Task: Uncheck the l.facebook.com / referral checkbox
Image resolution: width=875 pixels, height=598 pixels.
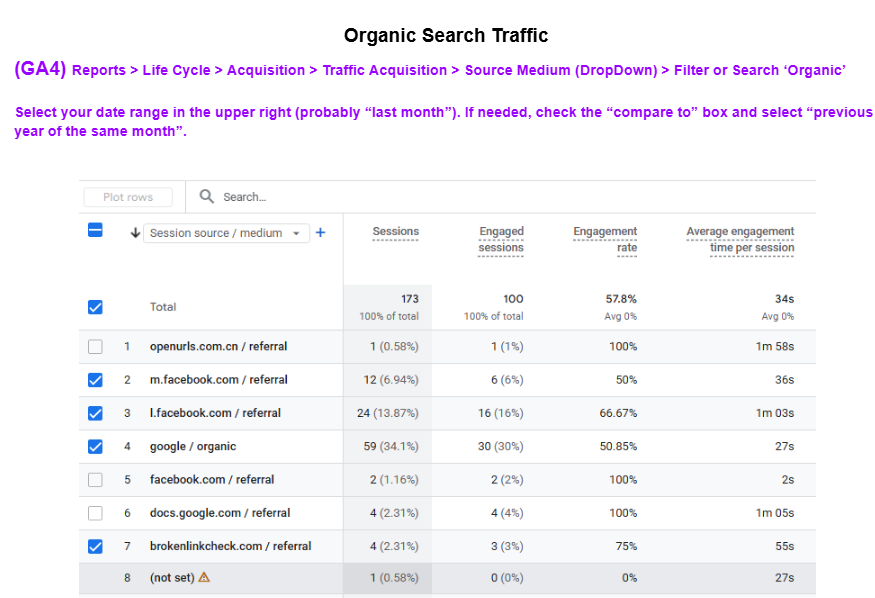Action: click(95, 413)
